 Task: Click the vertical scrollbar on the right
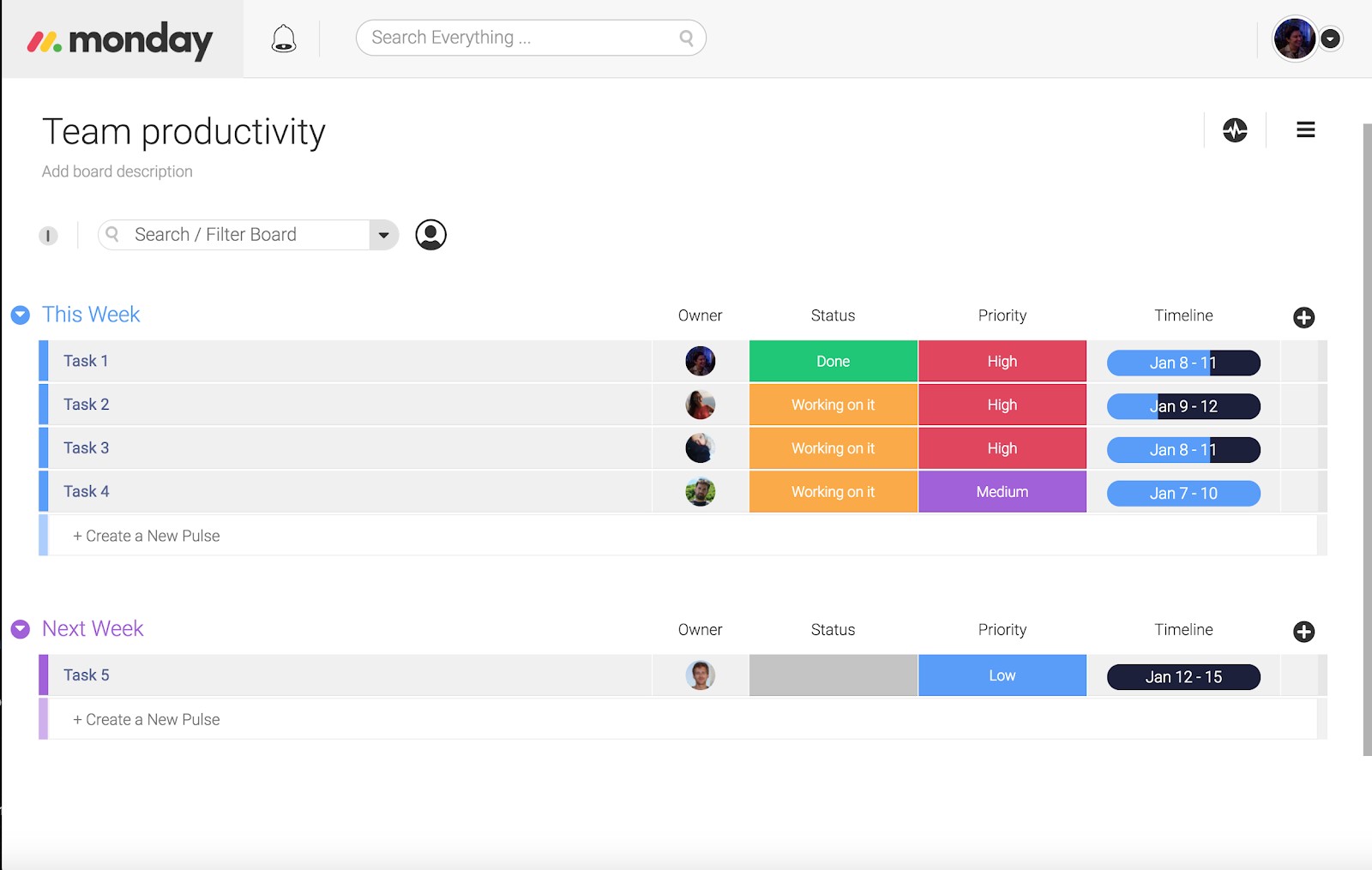[x=1367, y=439]
